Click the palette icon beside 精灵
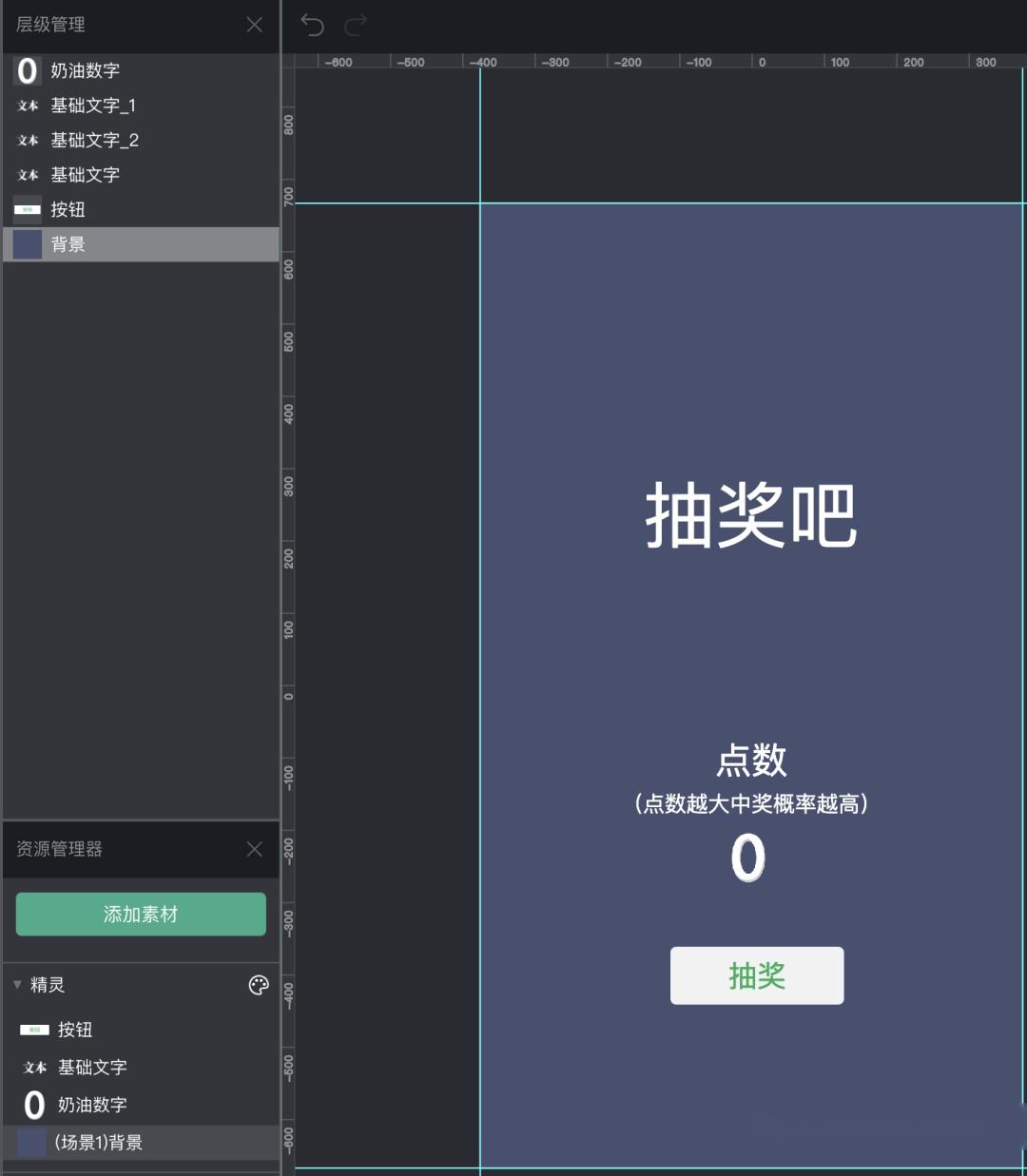The image size is (1027, 1176). point(259,985)
